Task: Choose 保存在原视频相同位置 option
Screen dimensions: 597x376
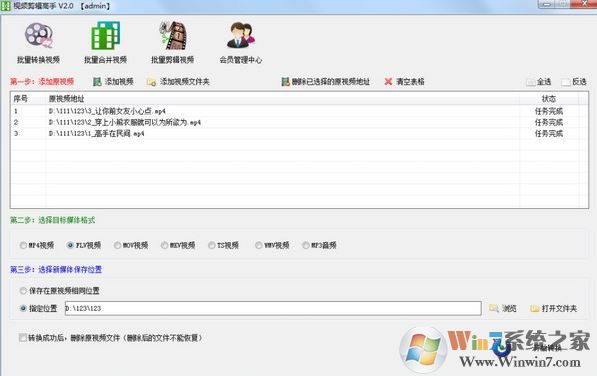Action: pyautogui.click(x=23, y=291)
